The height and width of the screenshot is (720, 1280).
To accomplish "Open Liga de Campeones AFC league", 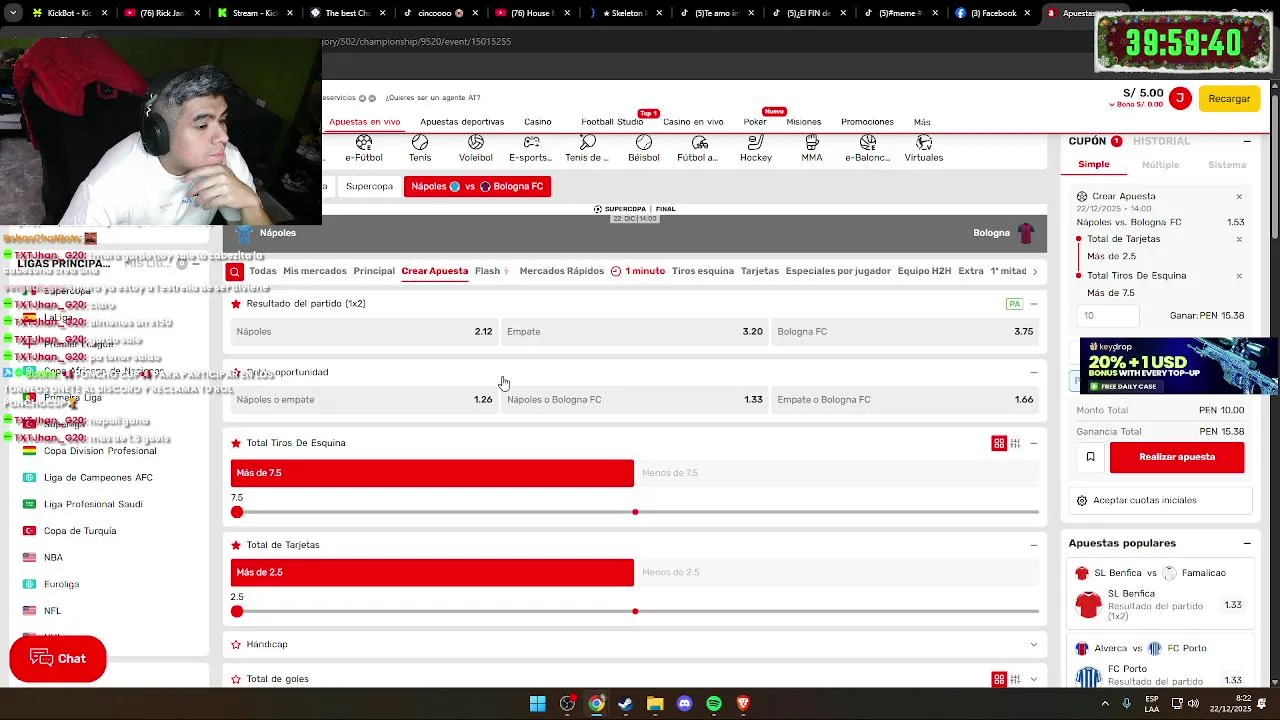I will 98,478.
